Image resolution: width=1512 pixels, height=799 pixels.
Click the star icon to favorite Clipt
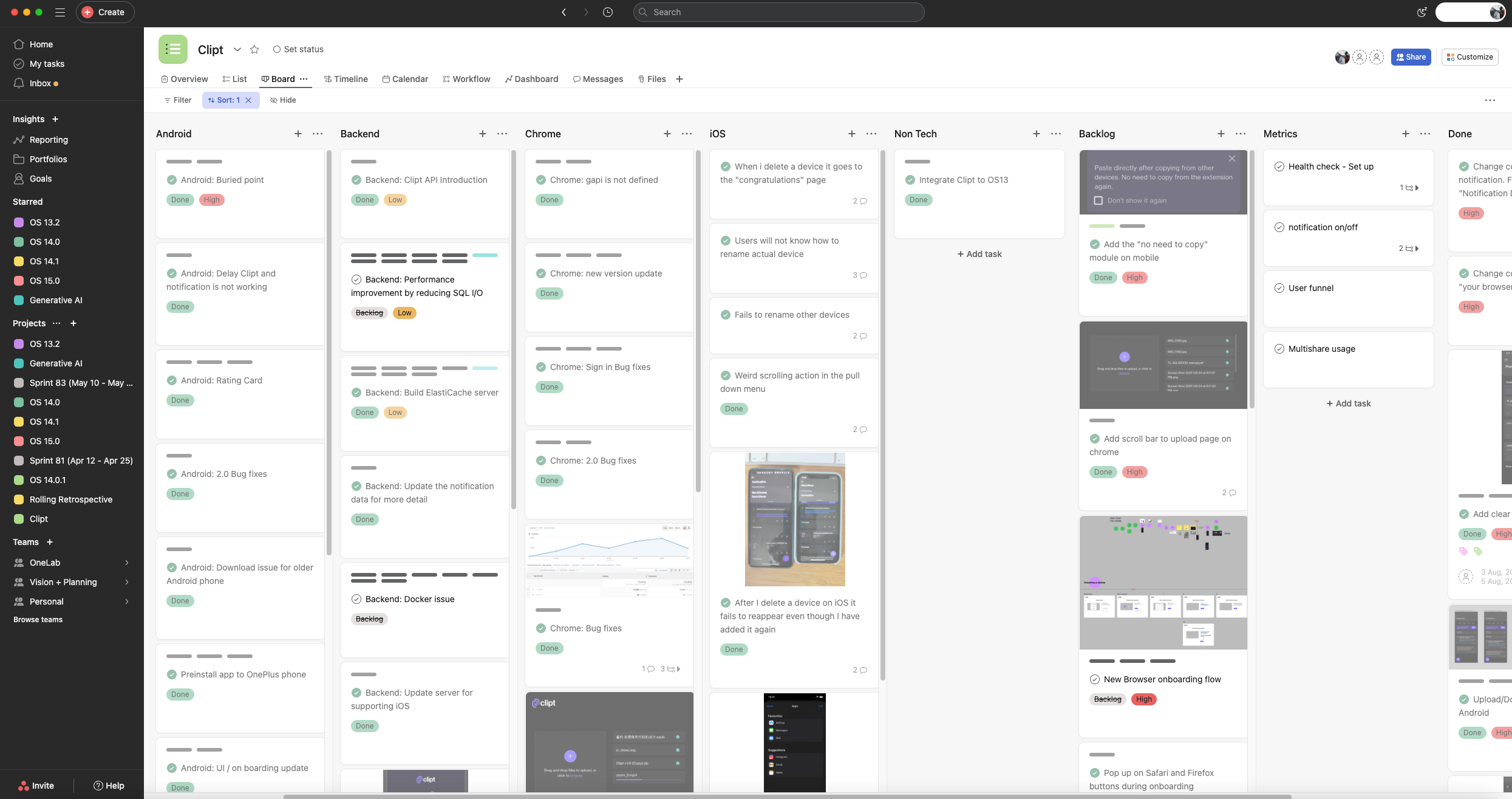(254, 50)
